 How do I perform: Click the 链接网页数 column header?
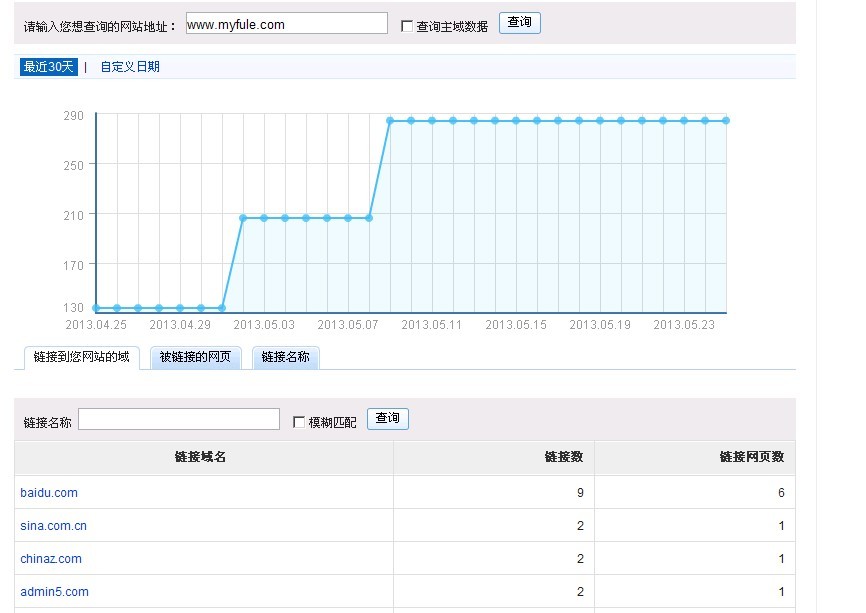[x=751, y=457]
